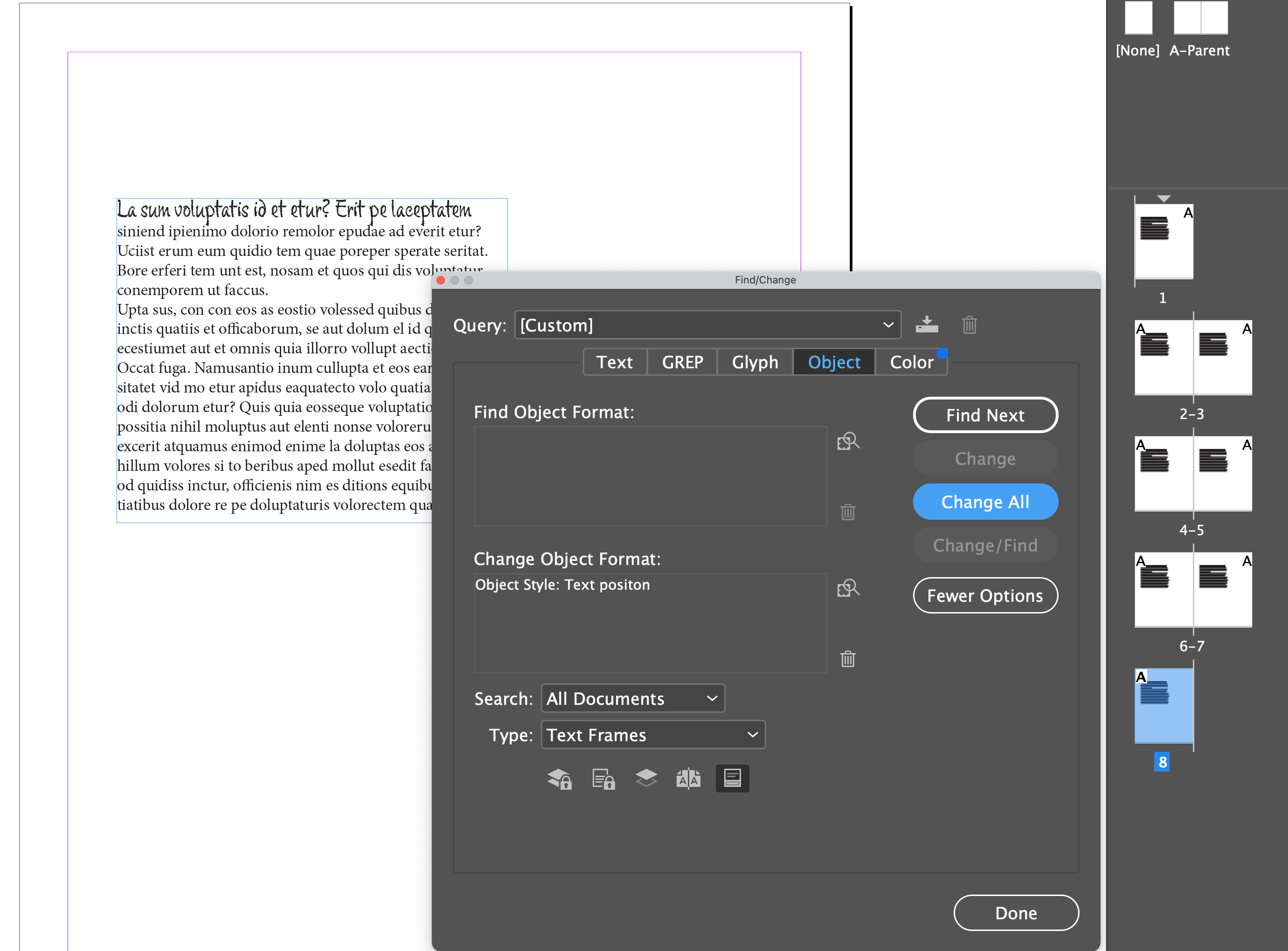
Task: Switch to the GREP tab
Action: (x=682, y=362)
